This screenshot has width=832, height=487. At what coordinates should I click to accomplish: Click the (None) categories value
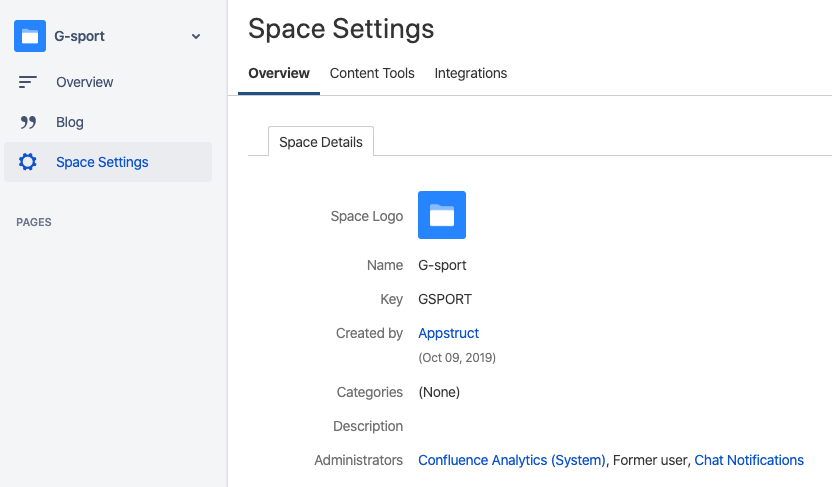point(439,392)
